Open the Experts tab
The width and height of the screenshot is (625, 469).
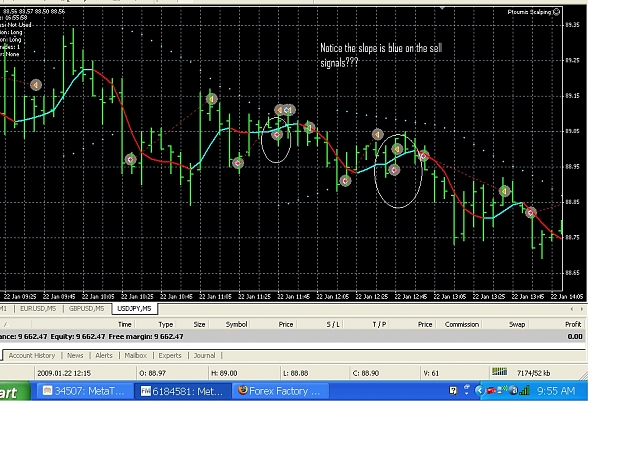pyautogui.click(x=170, y=355)
